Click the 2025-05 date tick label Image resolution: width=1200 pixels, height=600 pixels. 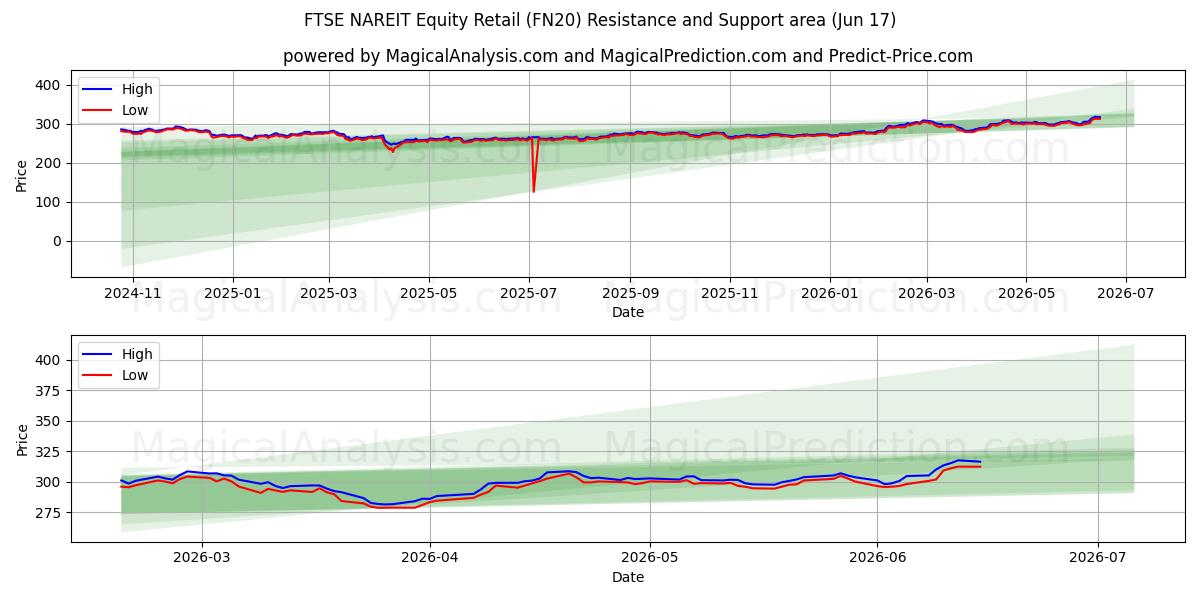pos(429,294)
